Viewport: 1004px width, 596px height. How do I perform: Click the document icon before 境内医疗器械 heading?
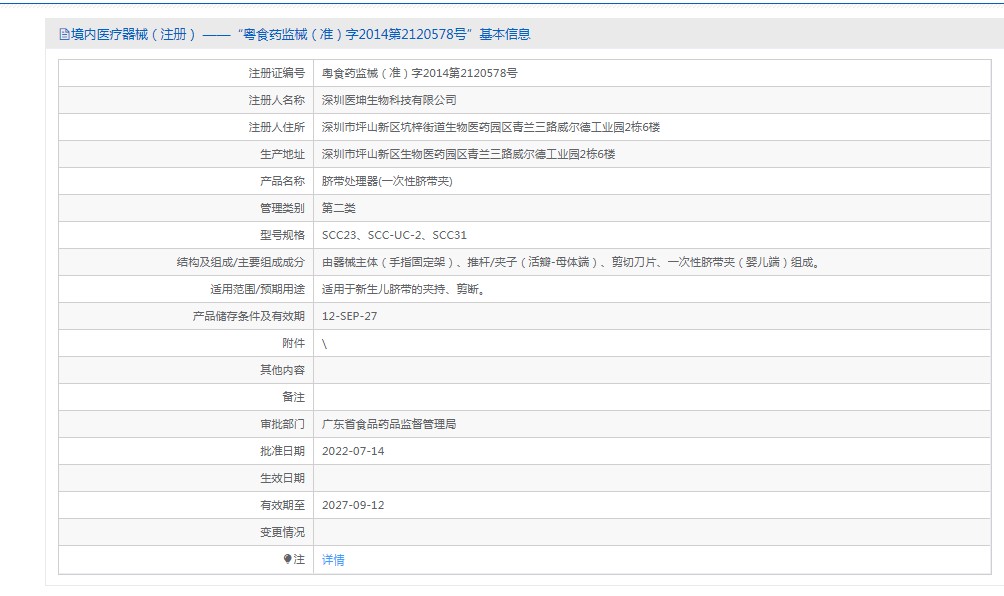(64, 35)
